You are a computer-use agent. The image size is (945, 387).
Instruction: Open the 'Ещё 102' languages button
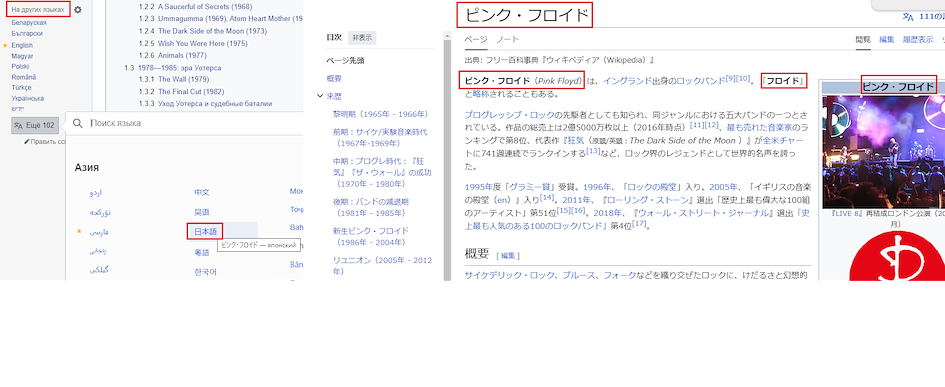pyautogui.click(x=35, y=125)
